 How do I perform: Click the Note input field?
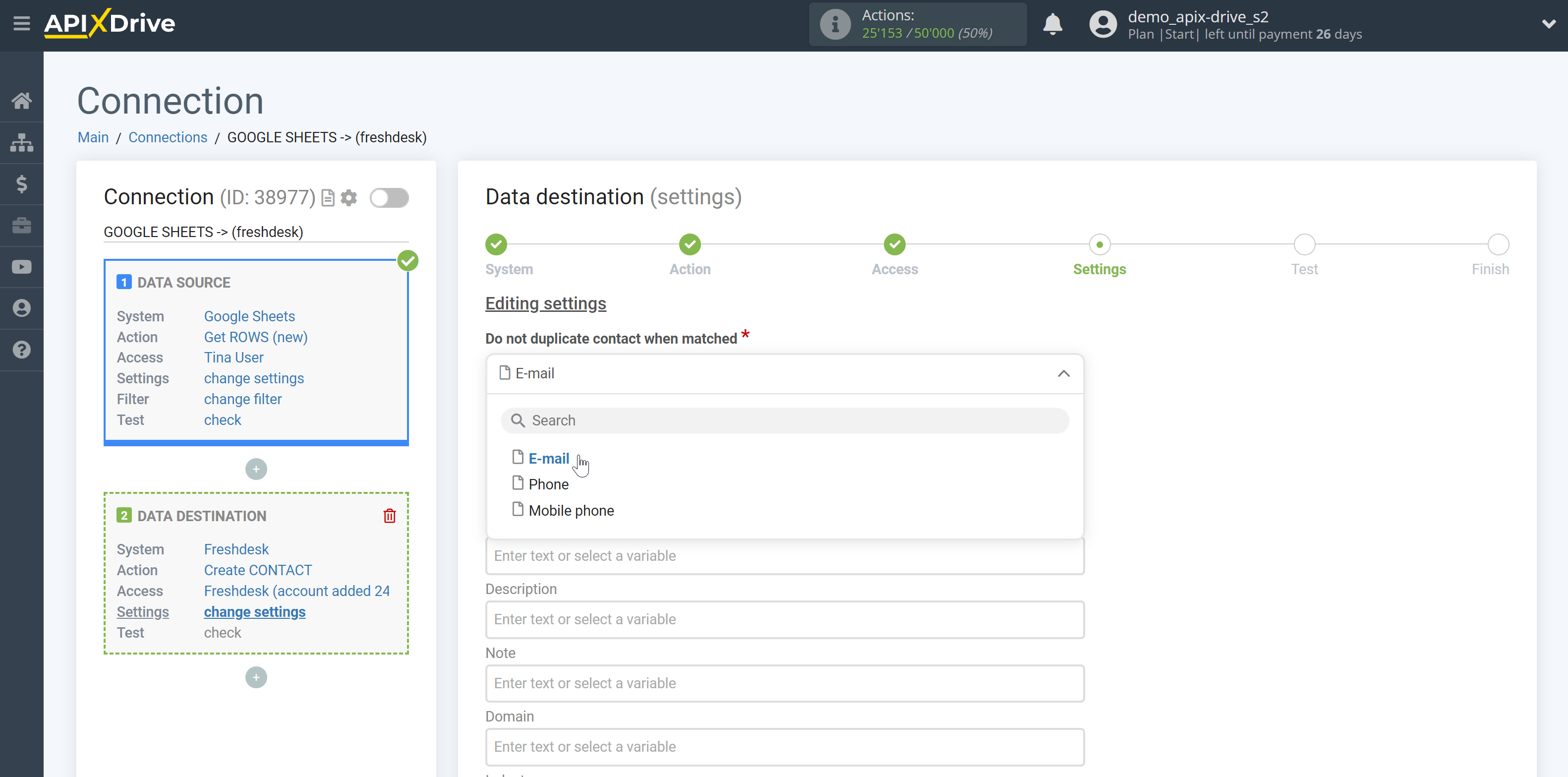(785, 683)
